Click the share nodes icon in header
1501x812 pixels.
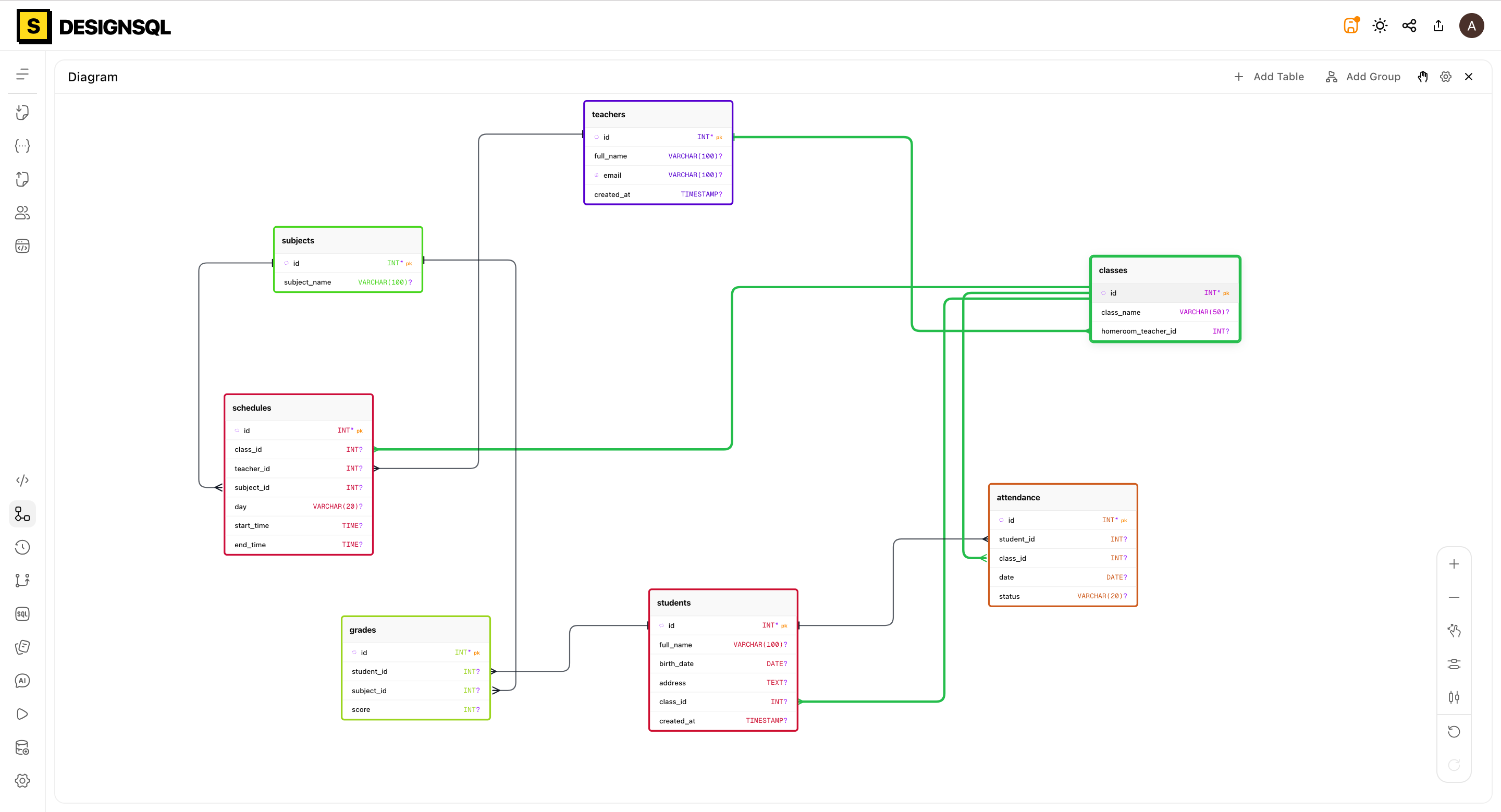1409,26
